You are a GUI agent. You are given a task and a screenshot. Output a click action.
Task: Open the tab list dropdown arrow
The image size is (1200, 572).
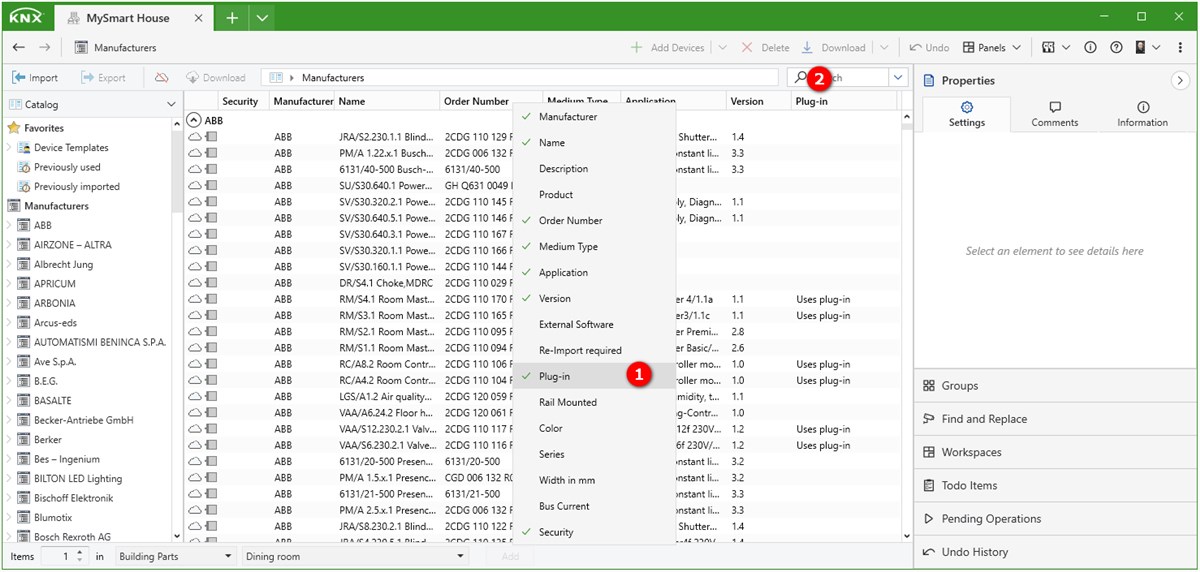[x=262, y=18]
